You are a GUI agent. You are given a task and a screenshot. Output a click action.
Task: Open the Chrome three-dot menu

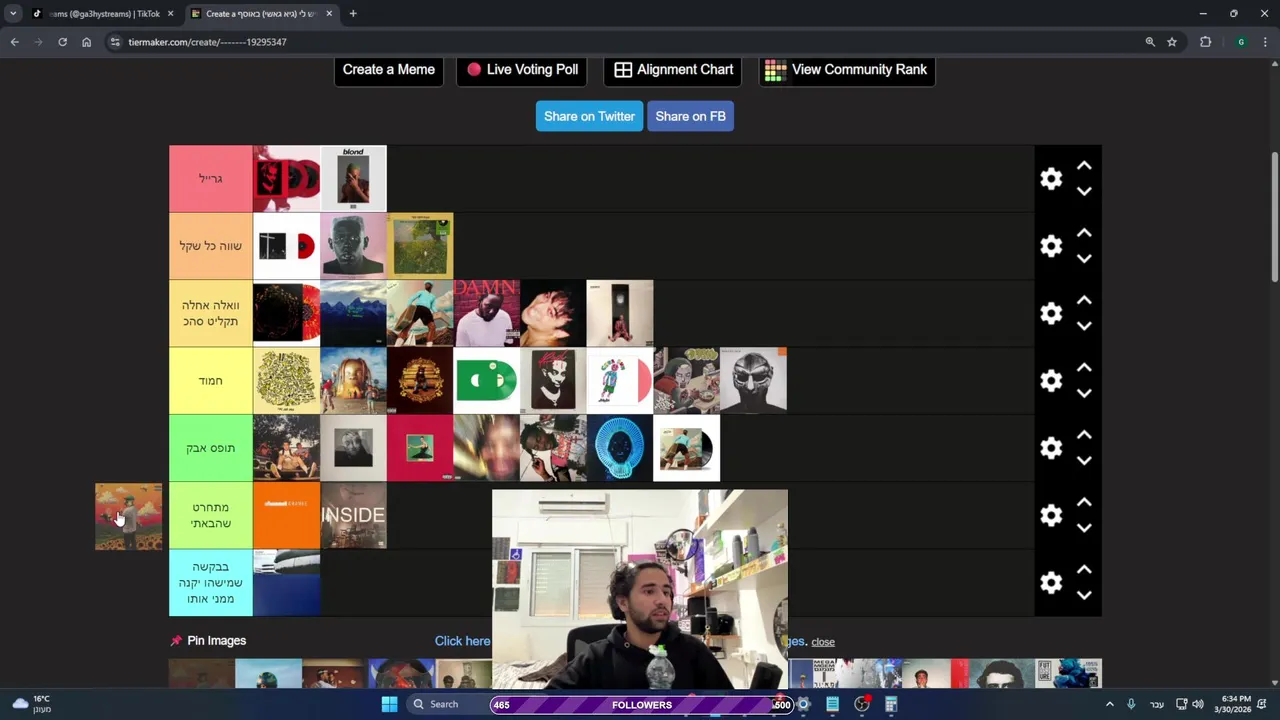(1266, 42)
